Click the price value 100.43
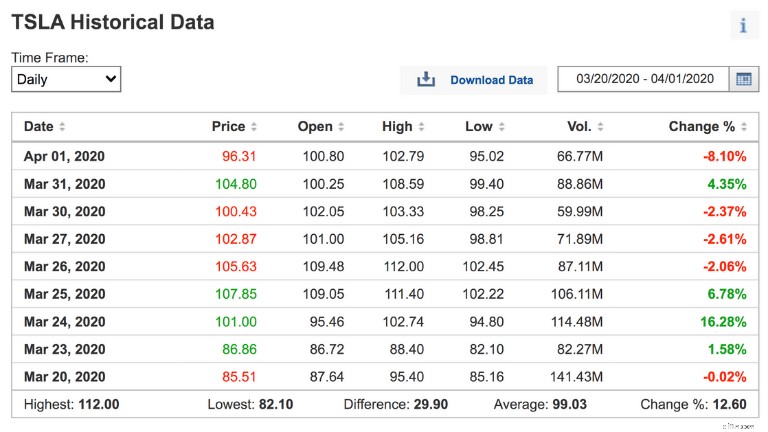The image size is (768, 432). tap(236, 212)
